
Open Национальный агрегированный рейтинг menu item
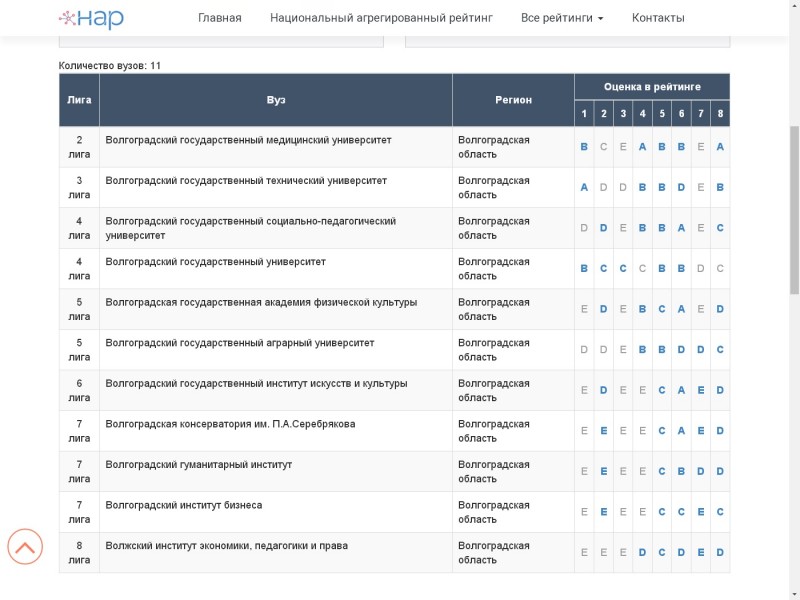tap(381, 18)
